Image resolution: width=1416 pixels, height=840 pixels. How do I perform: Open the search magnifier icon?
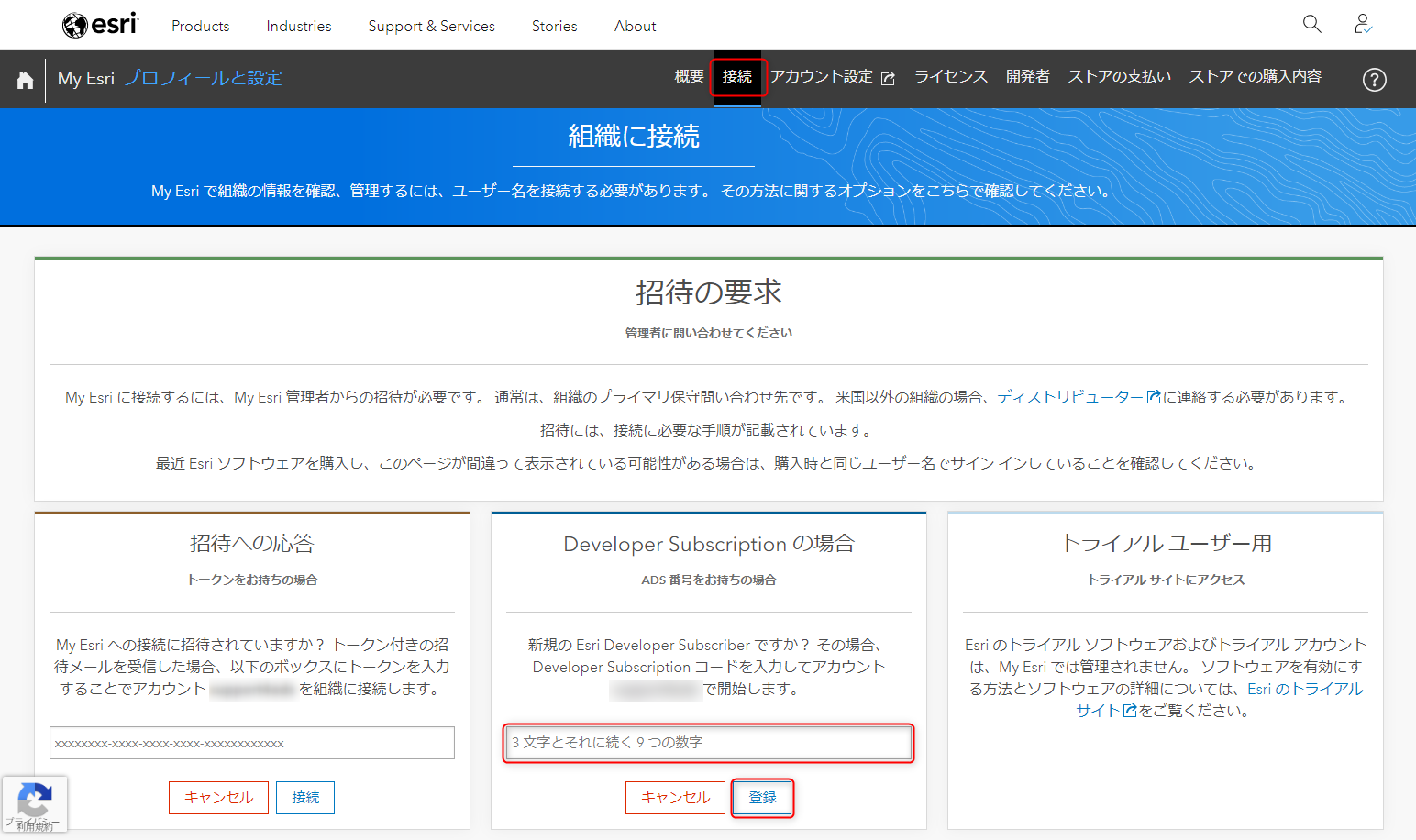click(x=1312, y=24)
